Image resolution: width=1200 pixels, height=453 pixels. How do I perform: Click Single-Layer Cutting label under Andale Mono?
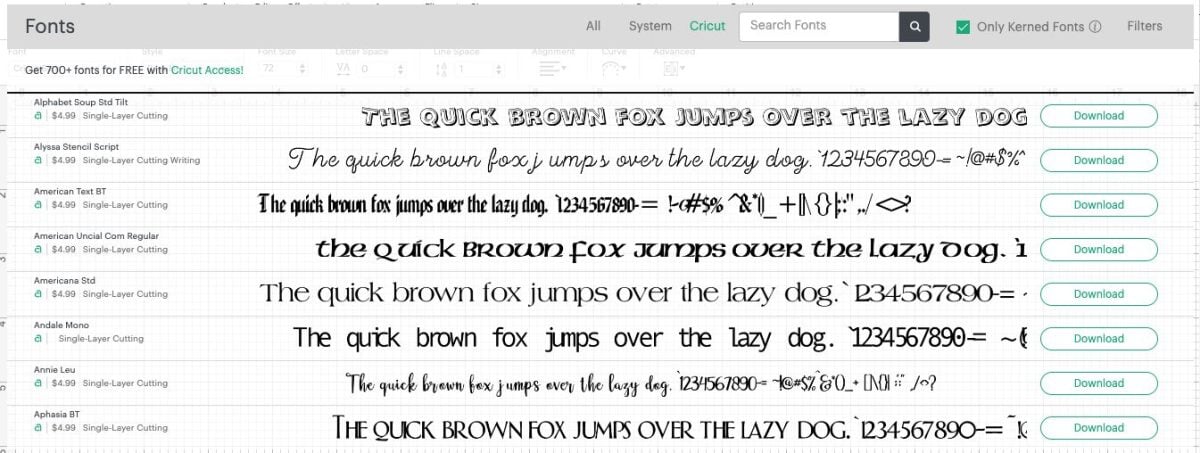tap(101, 339)
